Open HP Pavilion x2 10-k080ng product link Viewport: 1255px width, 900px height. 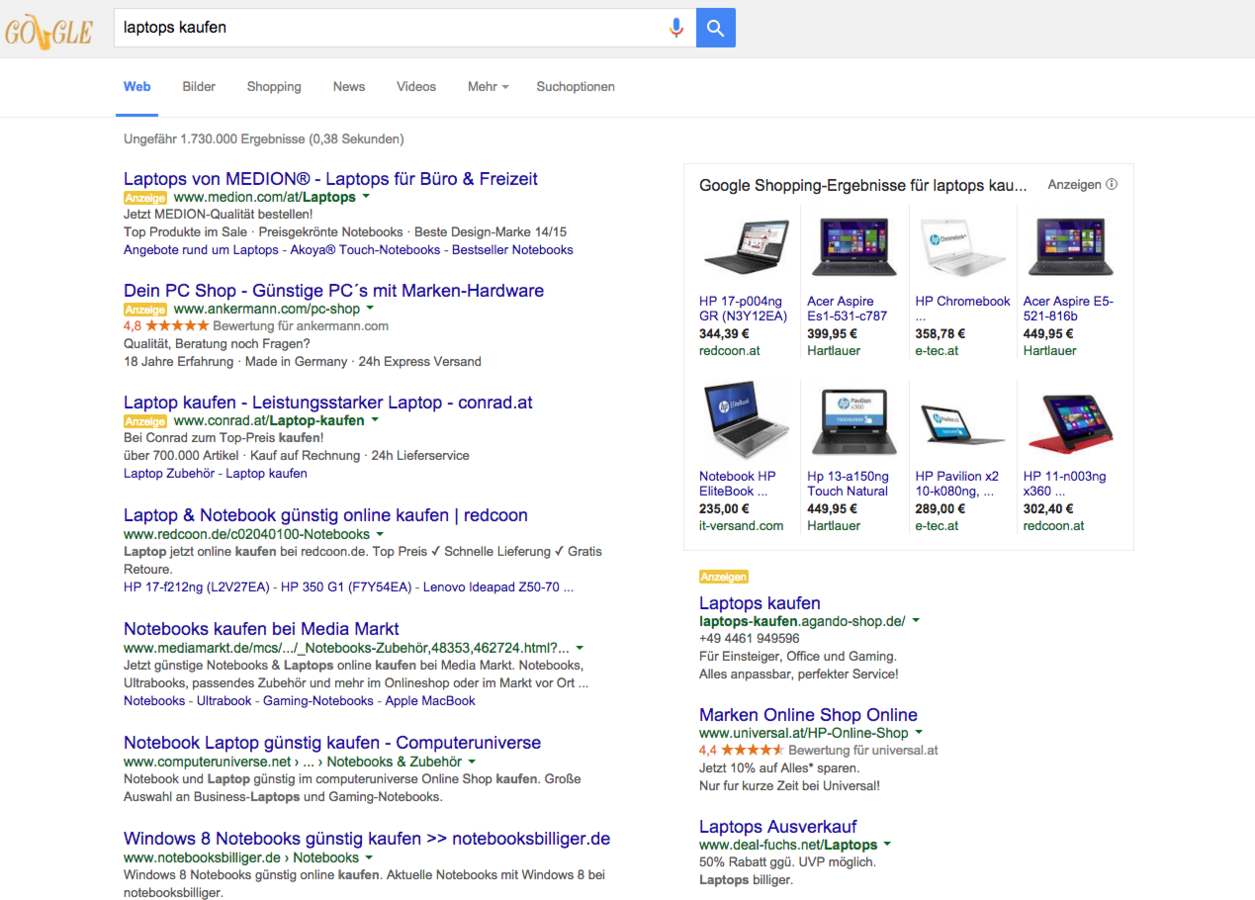coord(956,484)
